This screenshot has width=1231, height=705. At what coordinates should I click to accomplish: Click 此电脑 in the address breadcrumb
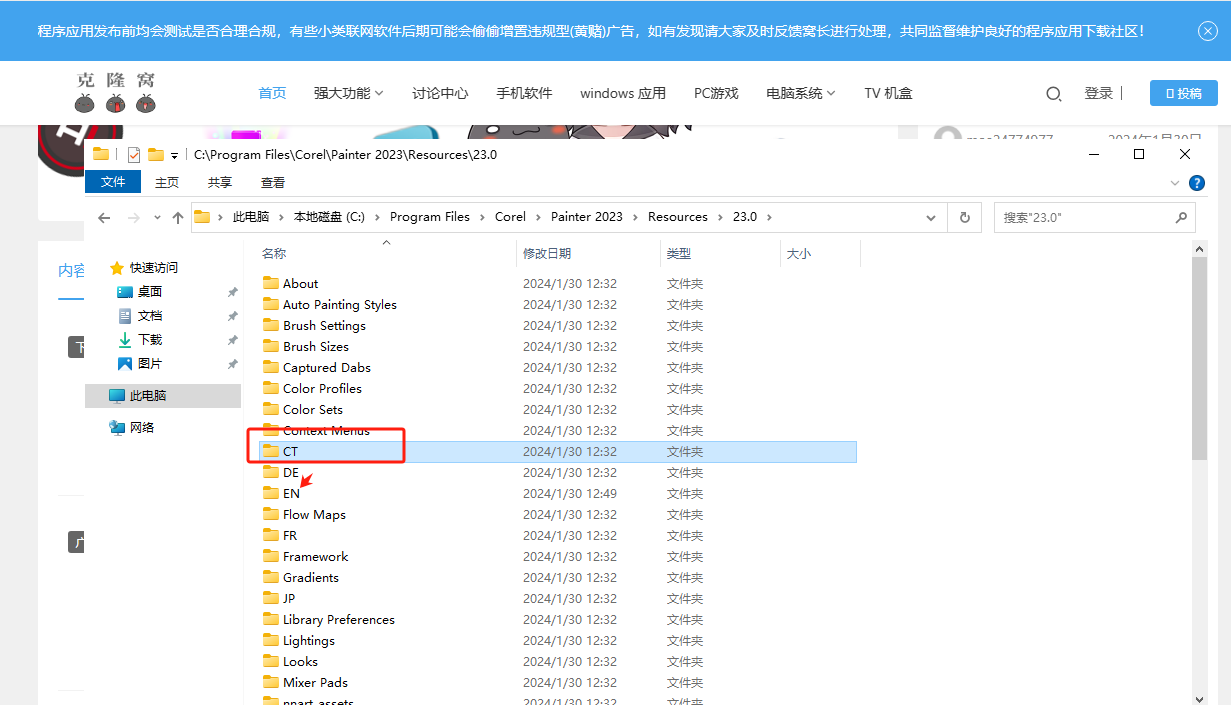pos(251,217)
